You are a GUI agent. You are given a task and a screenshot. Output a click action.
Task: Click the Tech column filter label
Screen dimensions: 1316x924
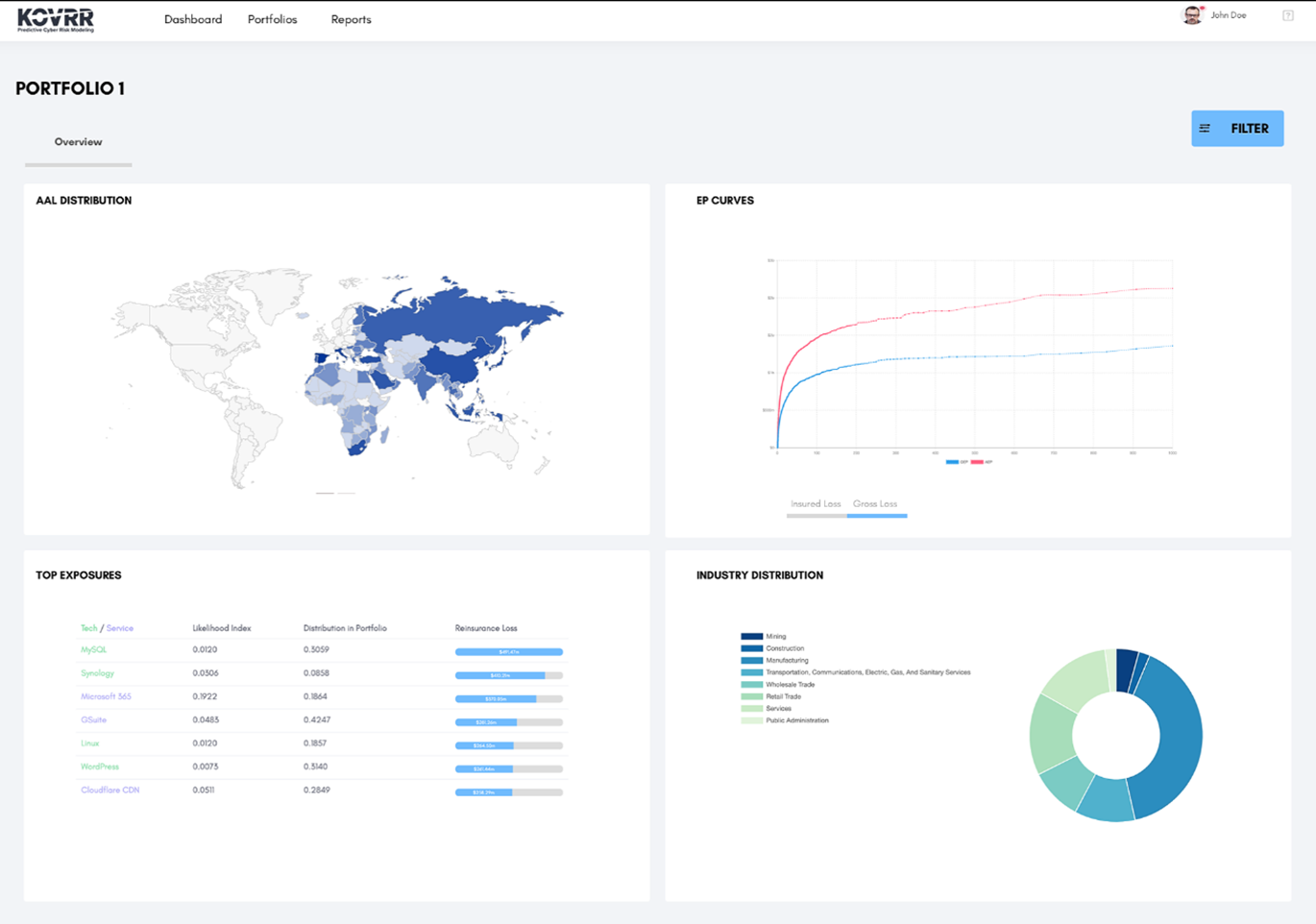tap(88, 628)
